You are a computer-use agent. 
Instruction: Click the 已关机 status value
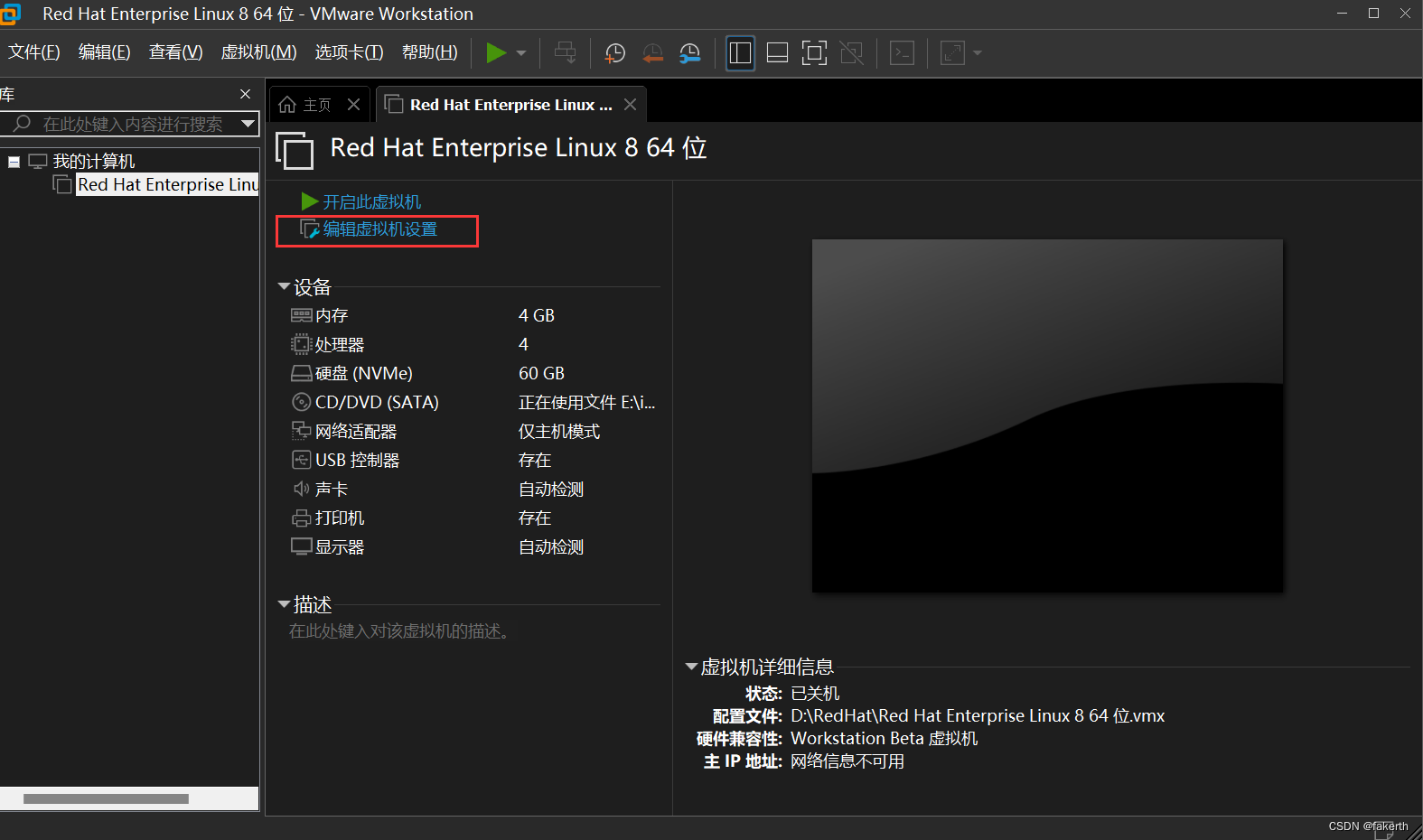tap(815, 693)
